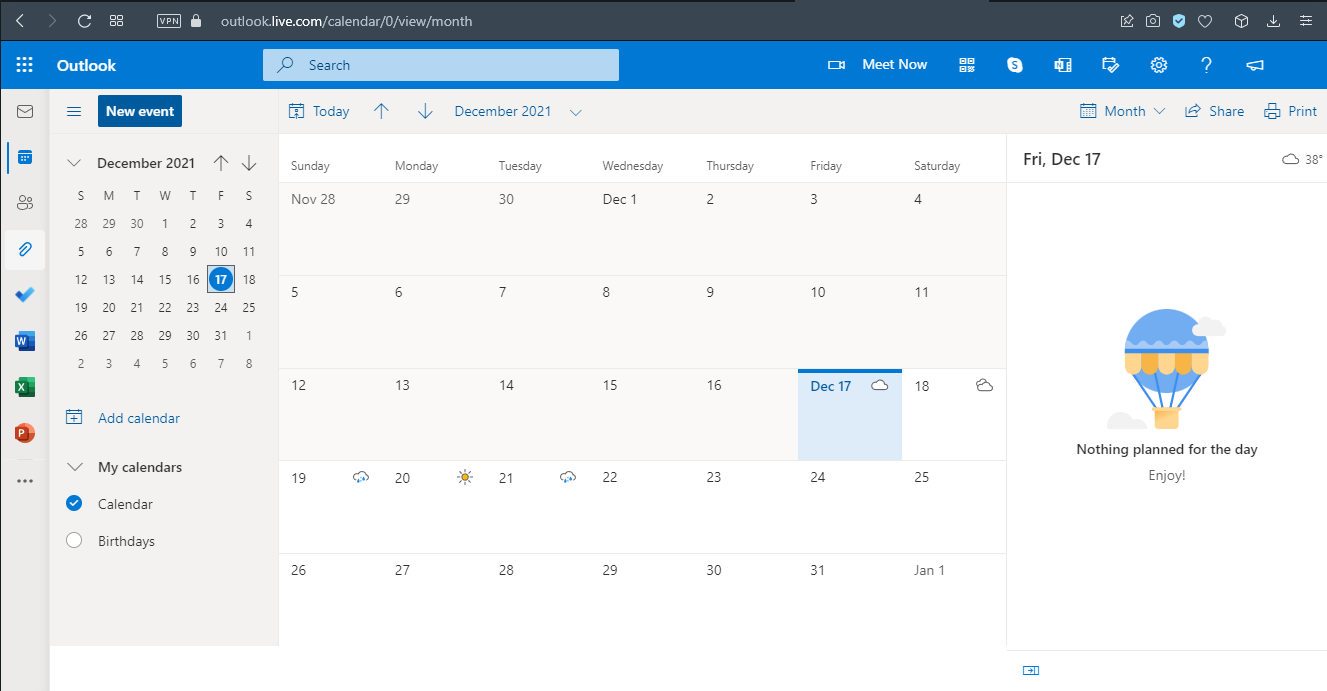
Task: Toggle the hamburger navigation pane
Action: (x=73, y=111)
